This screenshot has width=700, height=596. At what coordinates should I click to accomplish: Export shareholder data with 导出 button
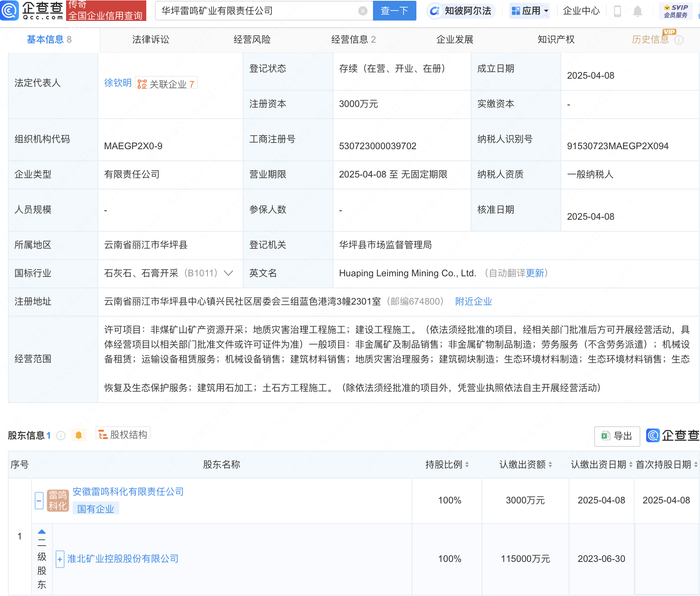(616, 436)
